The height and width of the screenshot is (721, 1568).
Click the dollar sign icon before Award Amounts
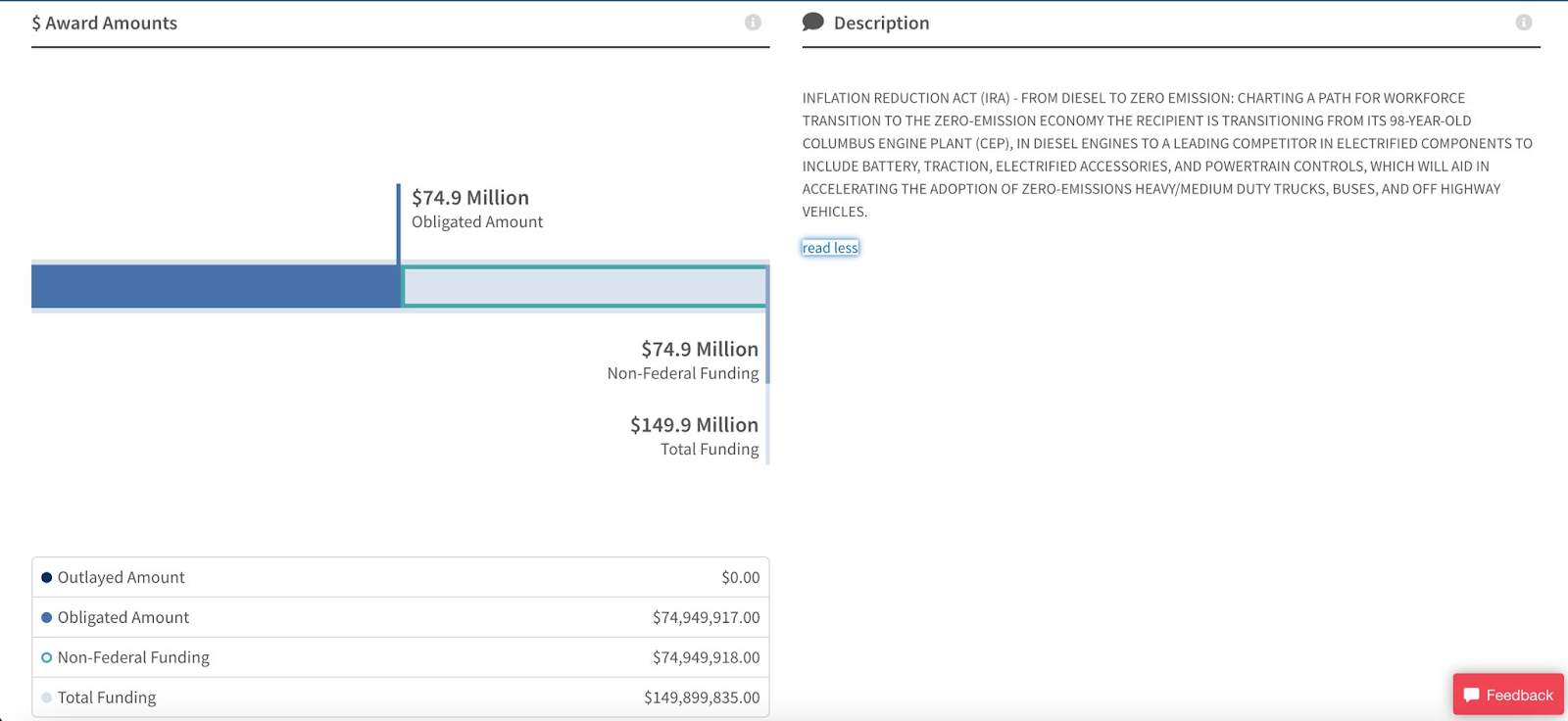[36, 24]
